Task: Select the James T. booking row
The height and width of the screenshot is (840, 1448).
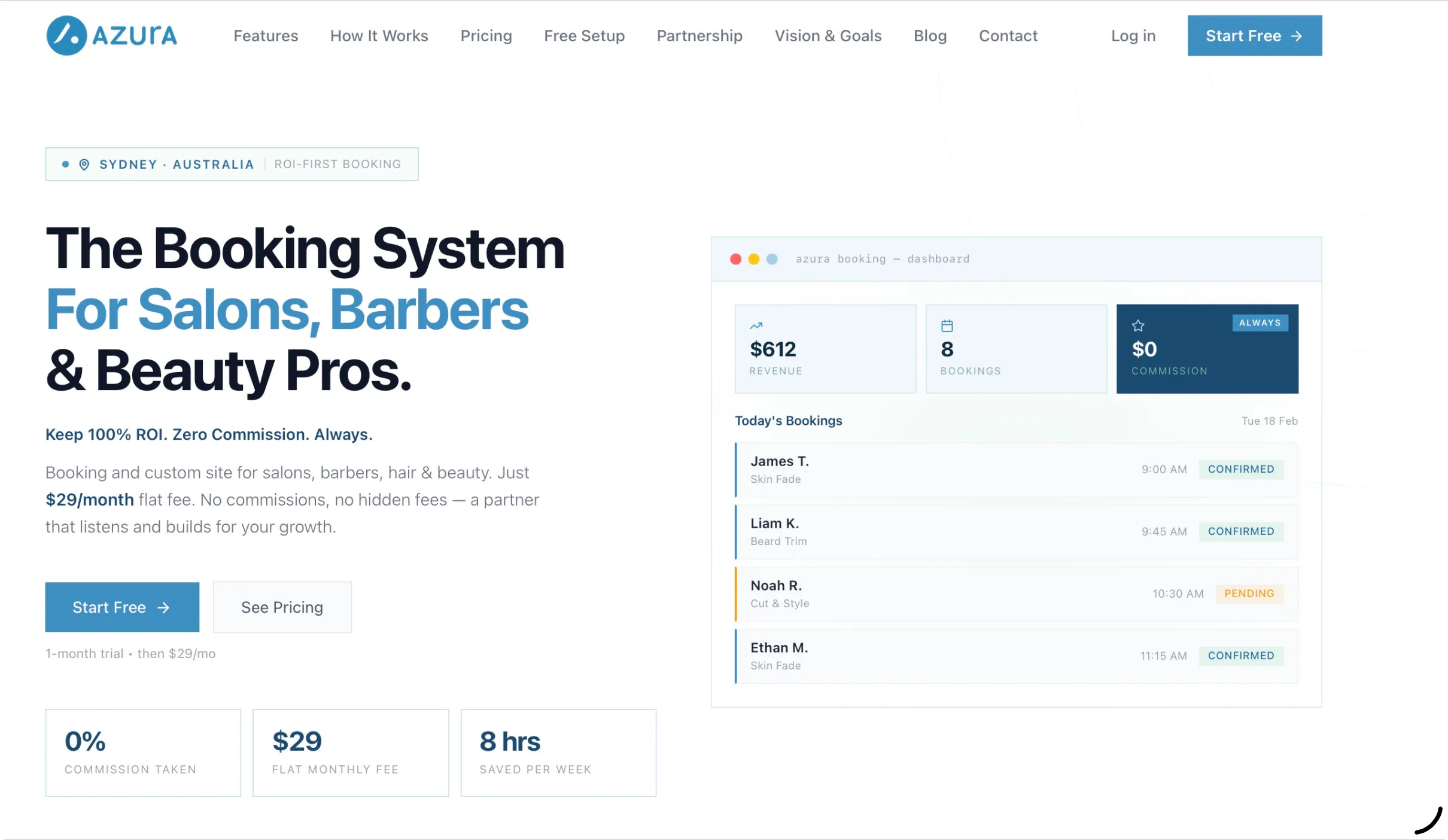Action: pos(1016,470)
